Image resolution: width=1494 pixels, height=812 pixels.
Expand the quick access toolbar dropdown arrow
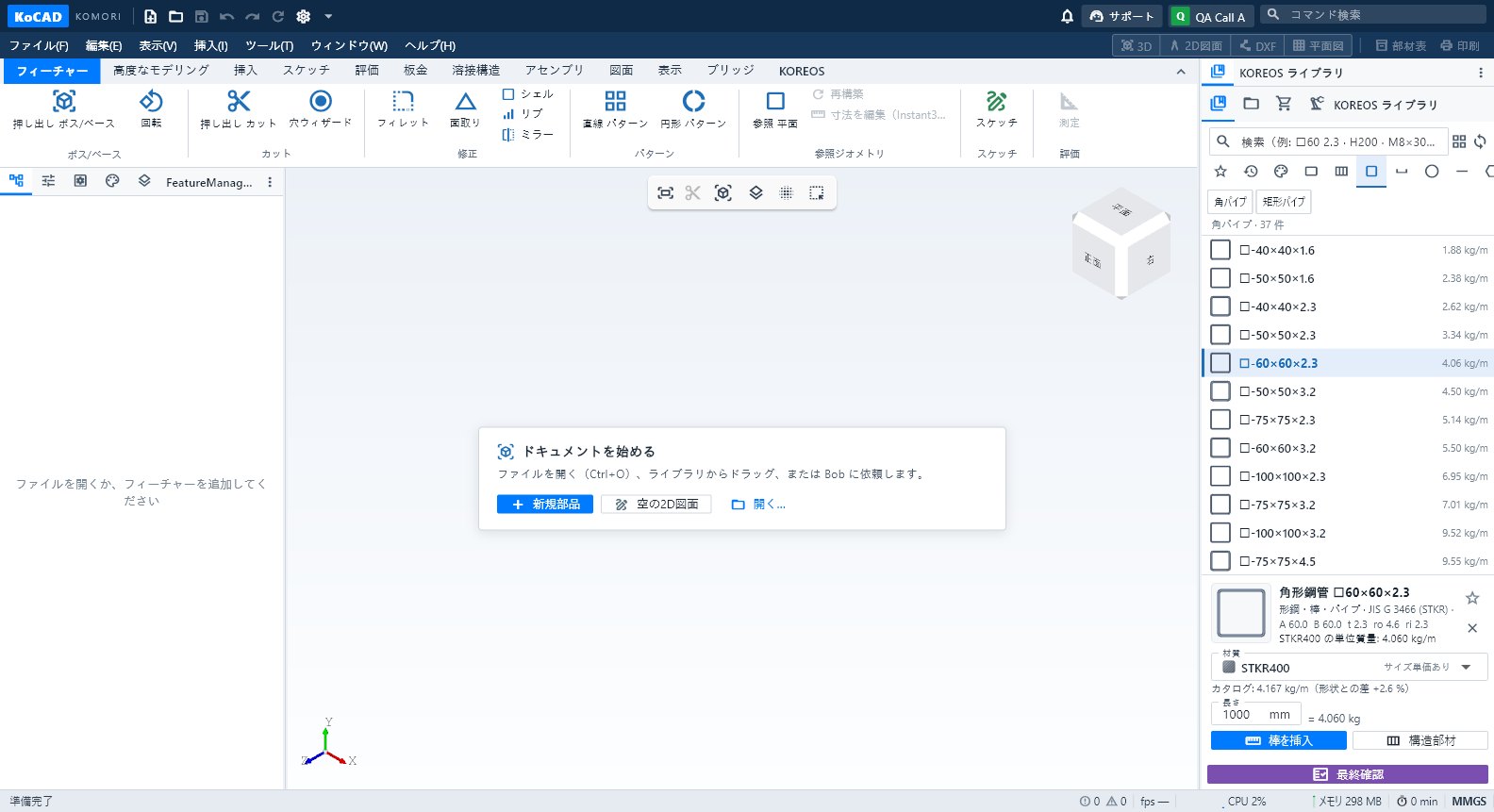coord(328,16)
